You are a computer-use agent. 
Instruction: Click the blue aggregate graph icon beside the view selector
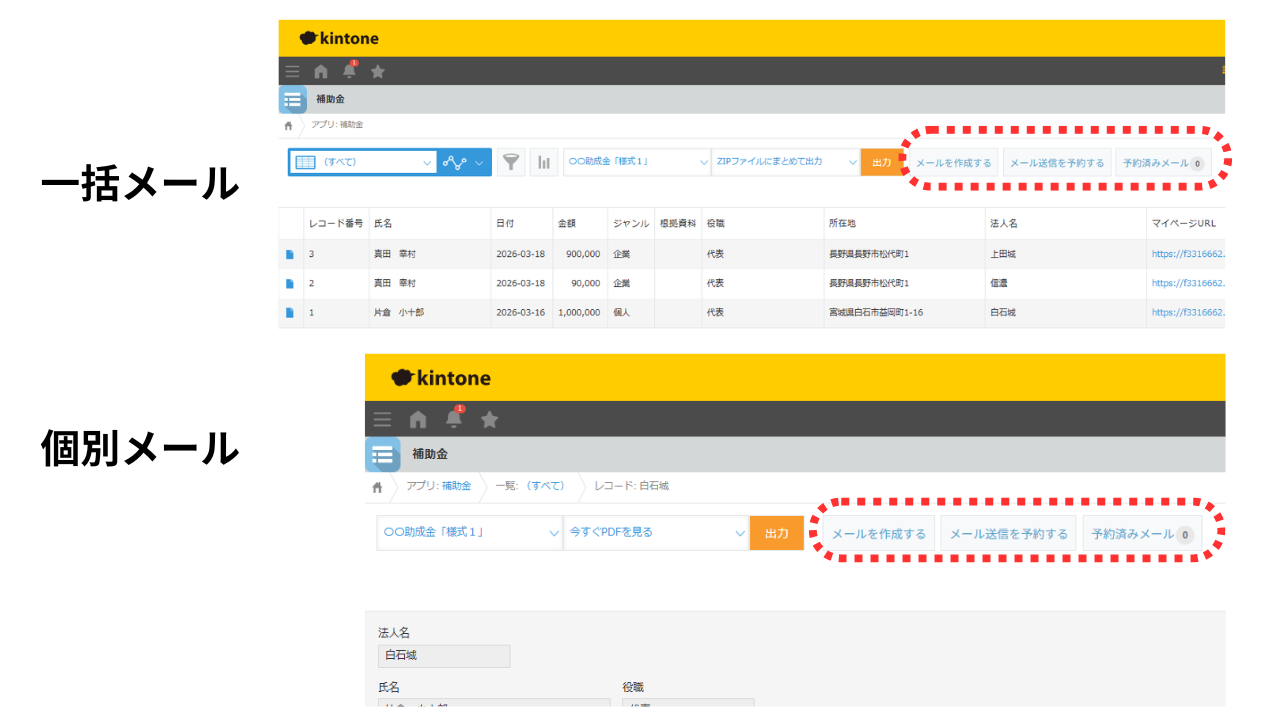[x=458, y=161]
